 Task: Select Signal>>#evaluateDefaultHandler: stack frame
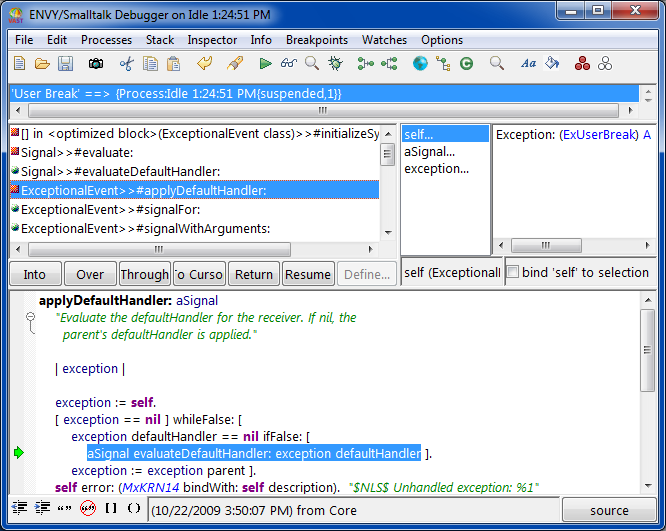[x=120, y=172]
